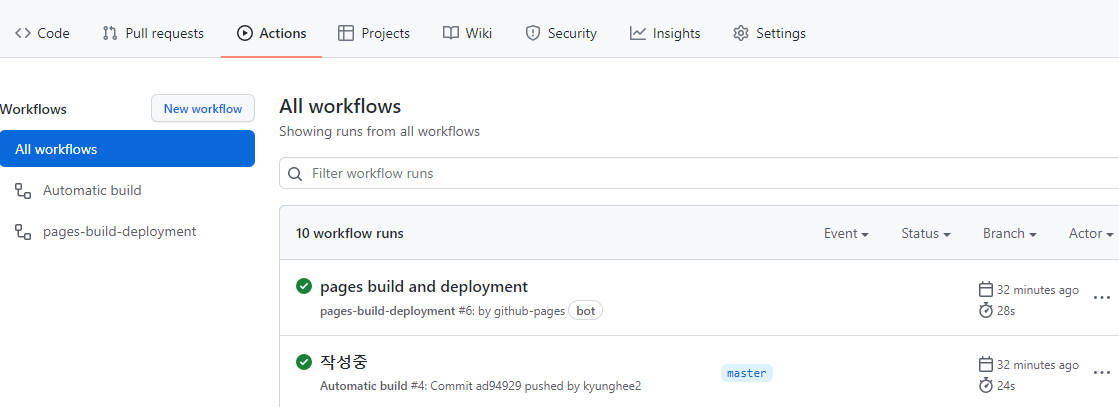Focus the Filter workflow runs field
Image resolution: width=1119 pixels, height=407 pixels.
[700, 173]
